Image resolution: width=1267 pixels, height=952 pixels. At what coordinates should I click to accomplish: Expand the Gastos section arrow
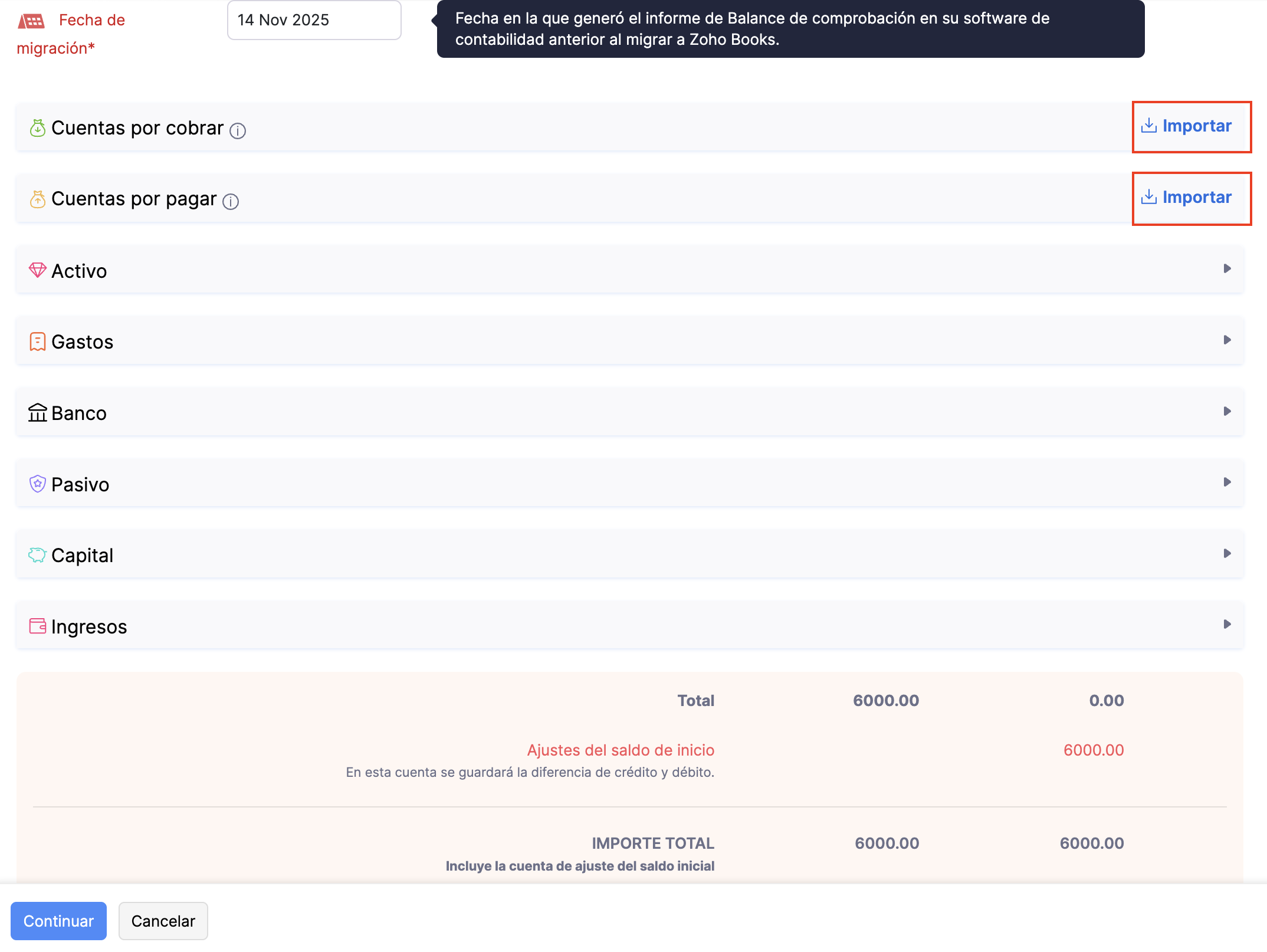tap(1227, 340)
